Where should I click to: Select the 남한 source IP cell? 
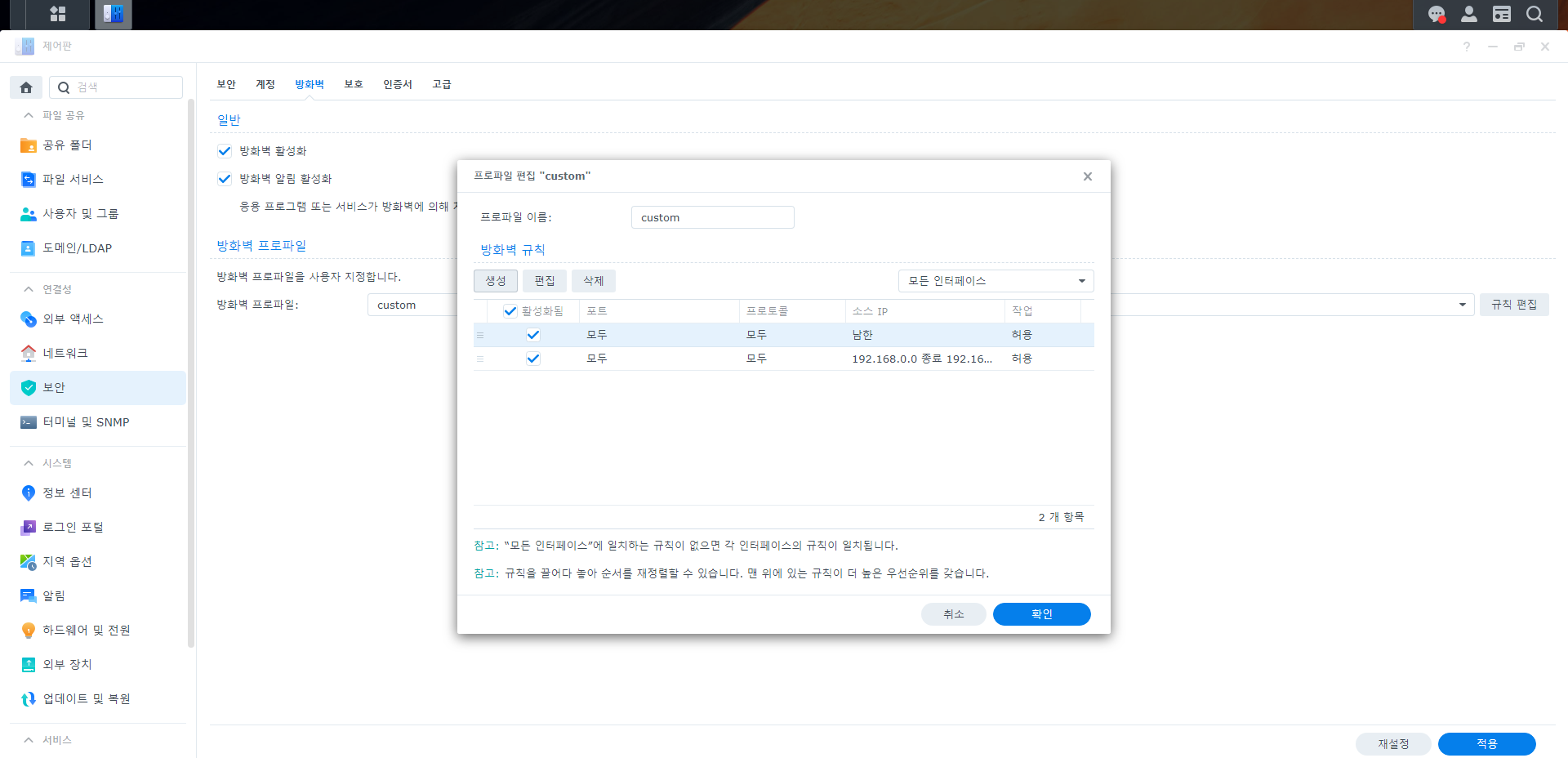coord(924,335)
